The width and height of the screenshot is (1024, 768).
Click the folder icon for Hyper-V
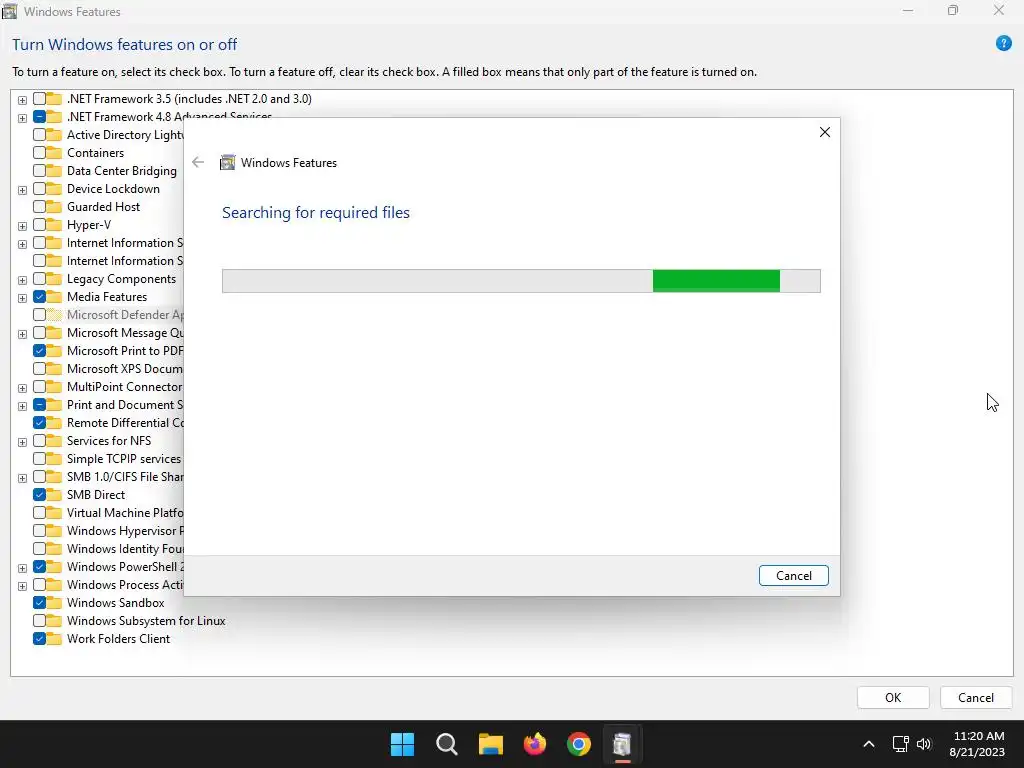tap(54, 225)
